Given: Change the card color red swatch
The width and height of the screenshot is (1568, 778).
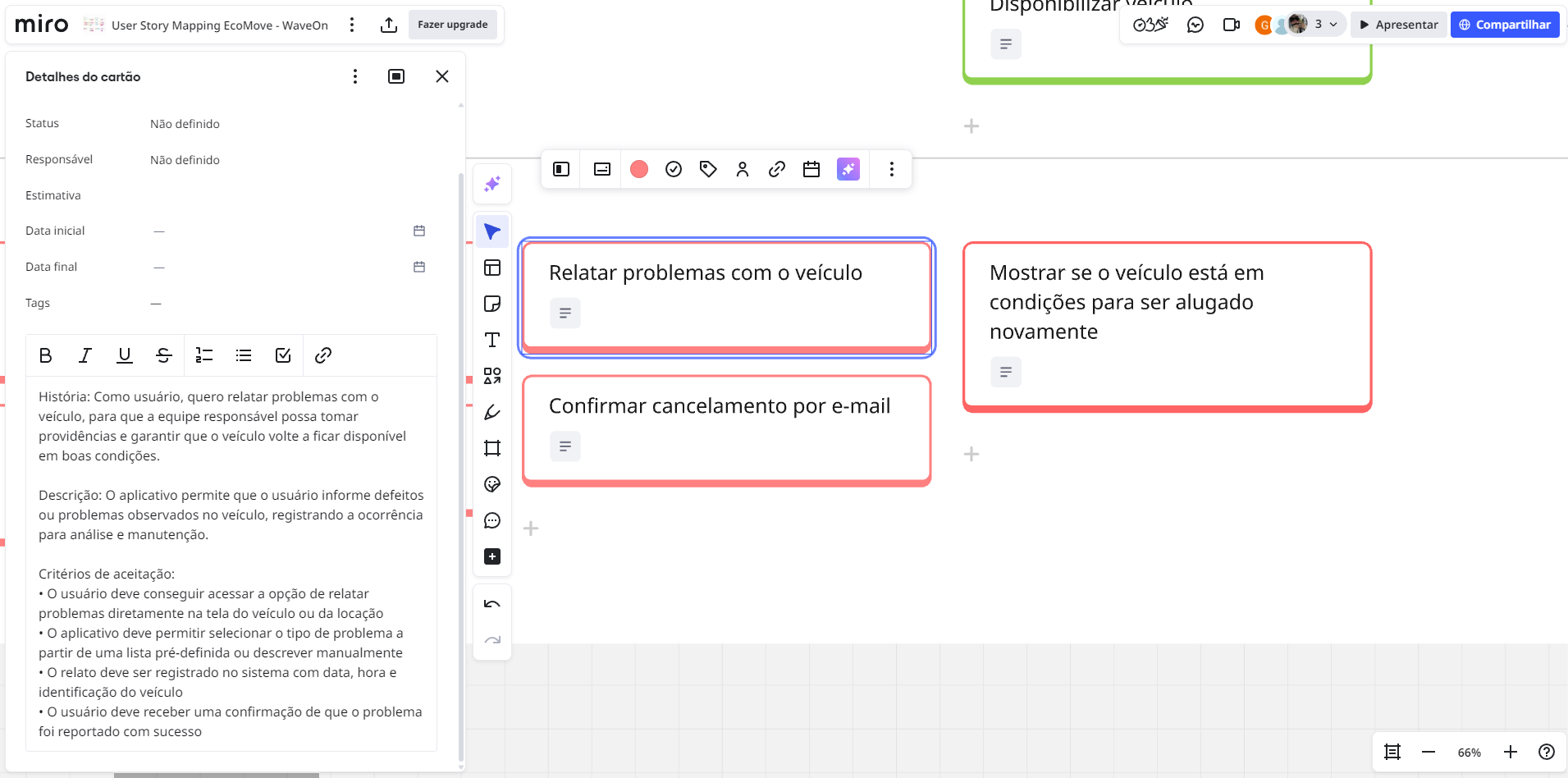Looking at the screenshot, I should tap(639, 169).
